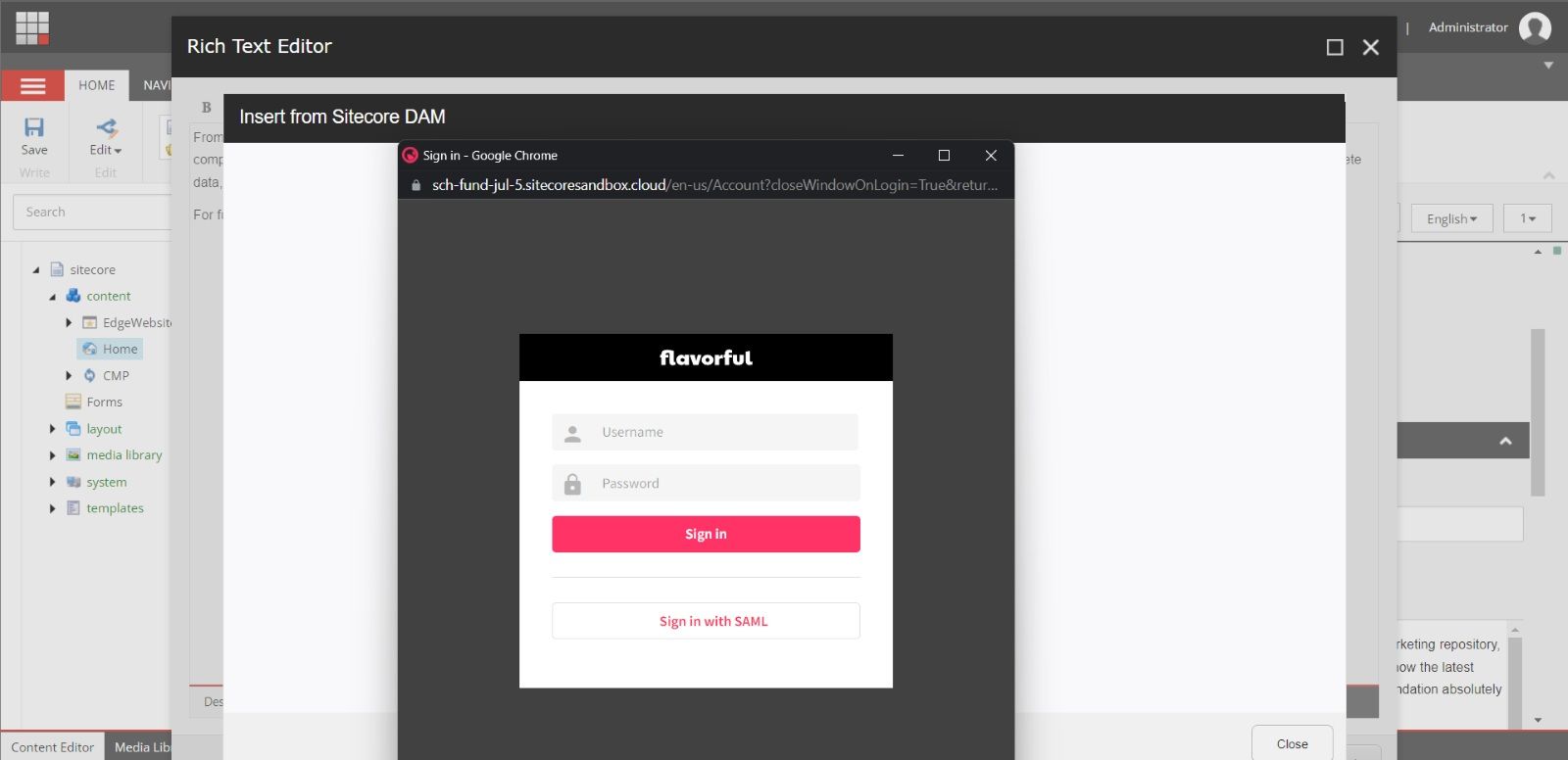Open the red hamburger menu button
The image size is (1568, 760).
coord(32,86)
